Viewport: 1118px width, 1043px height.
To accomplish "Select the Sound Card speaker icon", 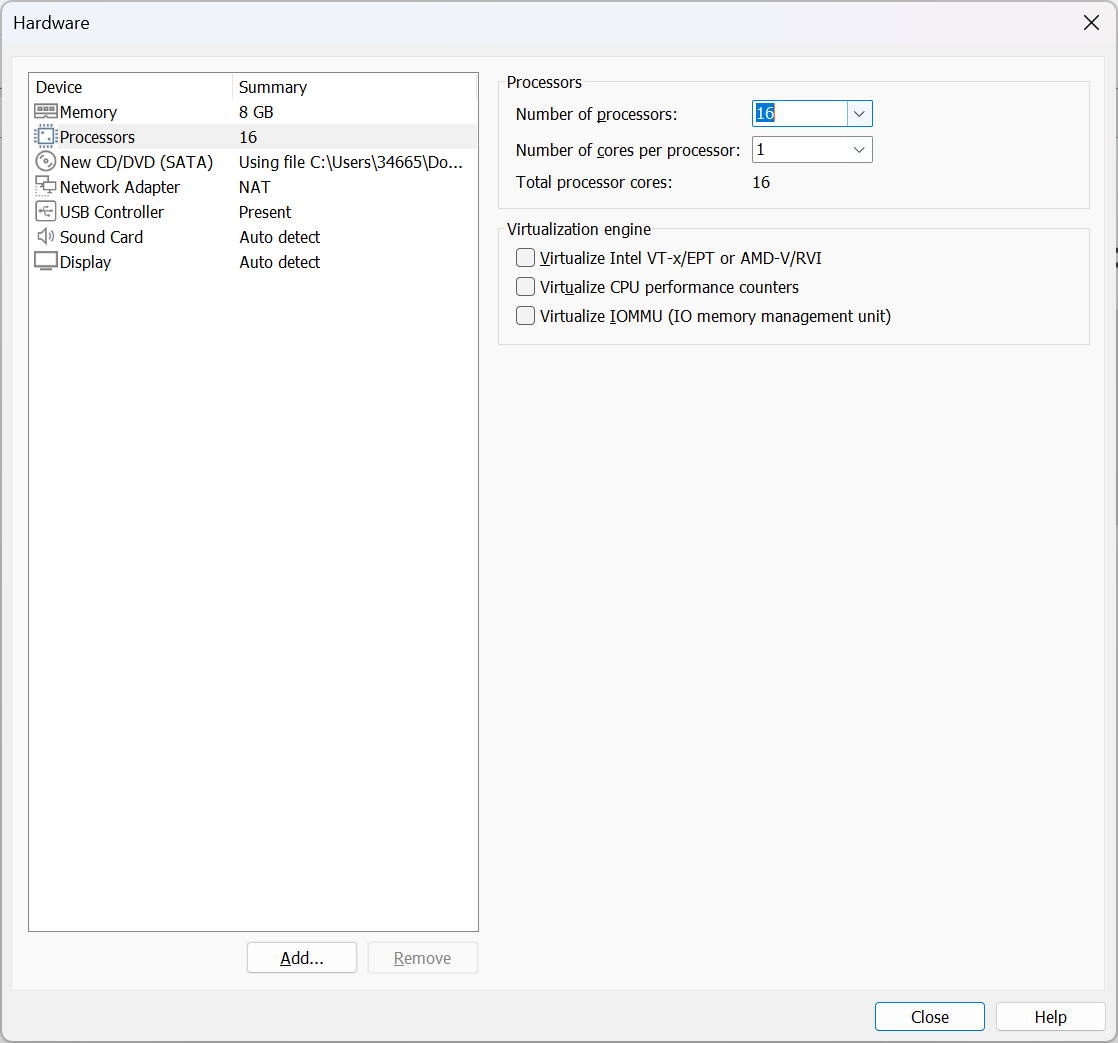I will (x=46, y=237).
